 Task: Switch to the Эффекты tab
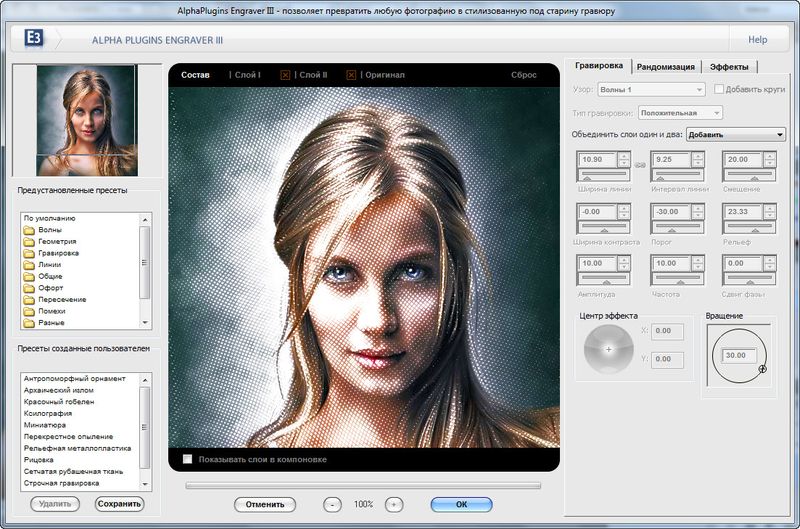pyautogui.click(x=730, y=66)
